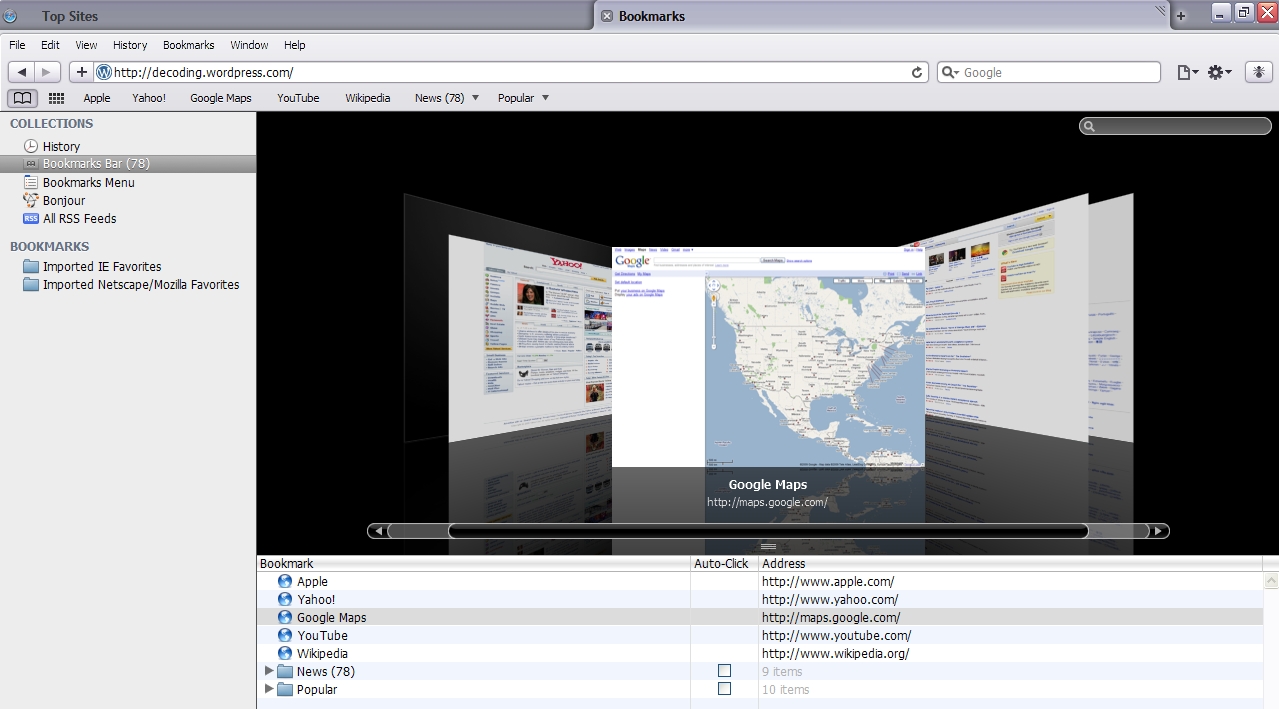
Task: Click the bug report icon
Action: click(x=1258, y=72)
